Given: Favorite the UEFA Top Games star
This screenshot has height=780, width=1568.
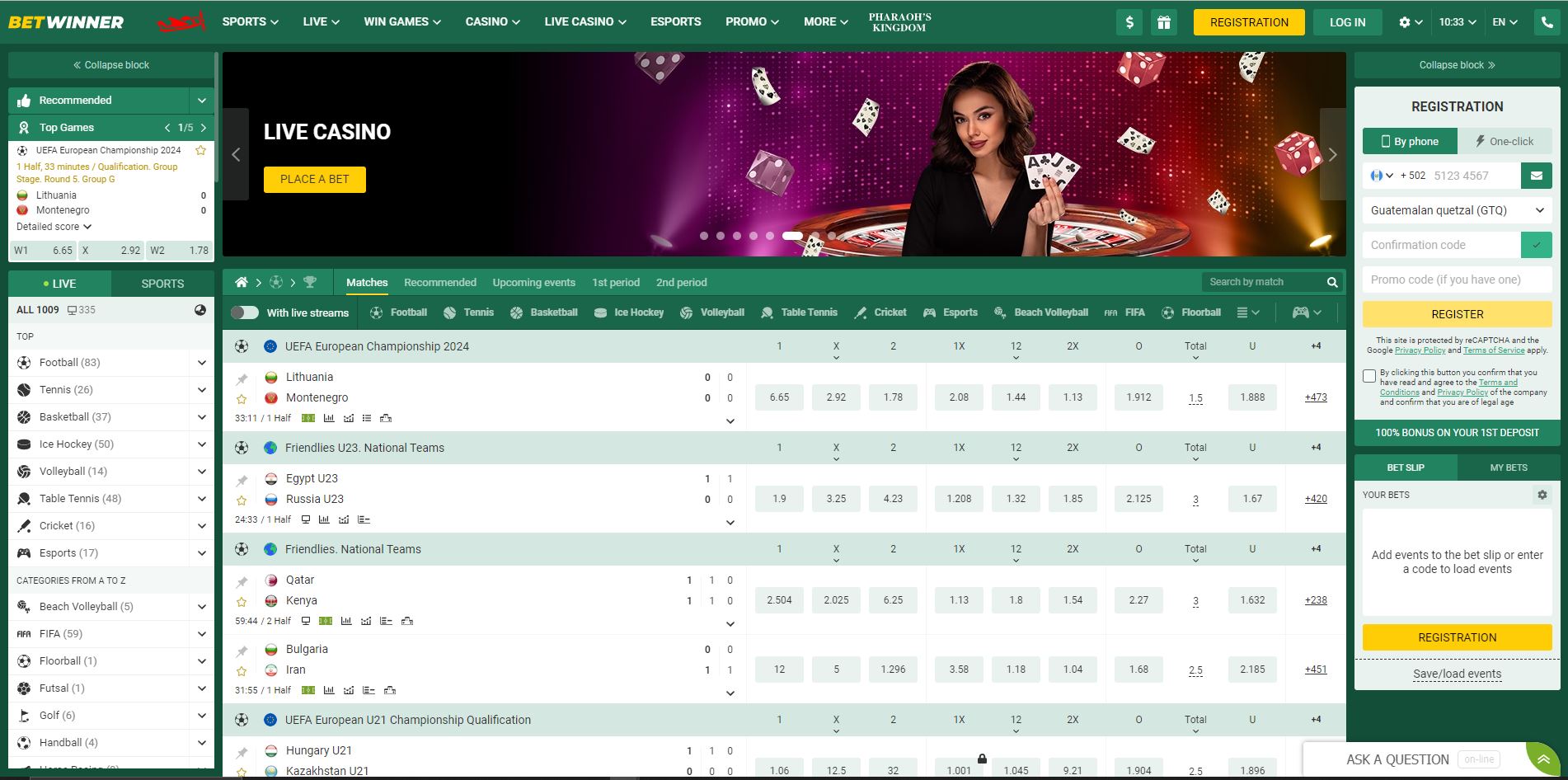Looking at the screenshot, I should 200,150.
